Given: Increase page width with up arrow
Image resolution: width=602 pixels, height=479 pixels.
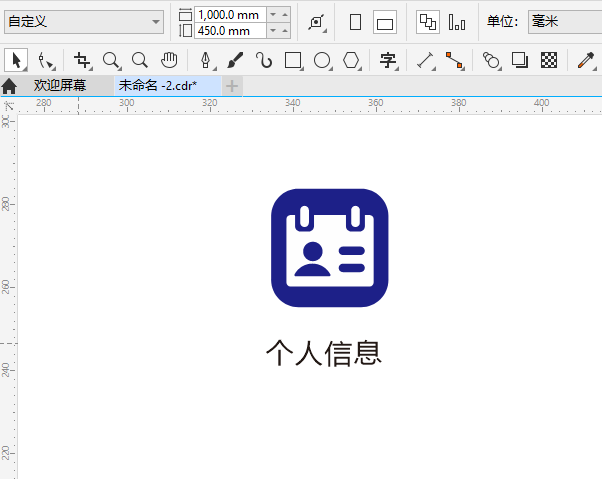Looking at the screenshot, I should click(285, 15).
